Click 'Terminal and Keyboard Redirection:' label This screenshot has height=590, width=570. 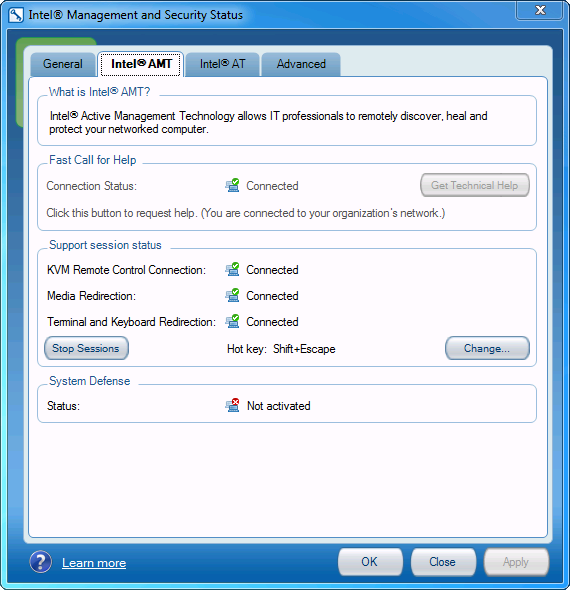tap(131, 322)
